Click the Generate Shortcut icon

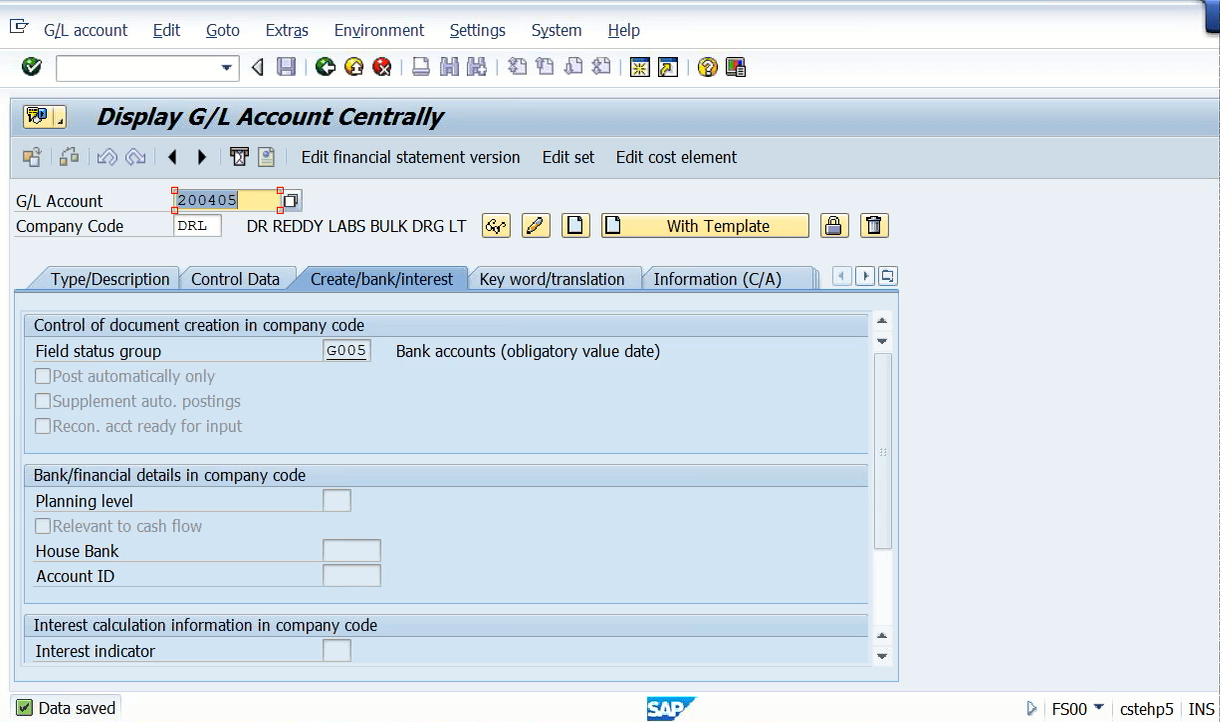[668, 67]
